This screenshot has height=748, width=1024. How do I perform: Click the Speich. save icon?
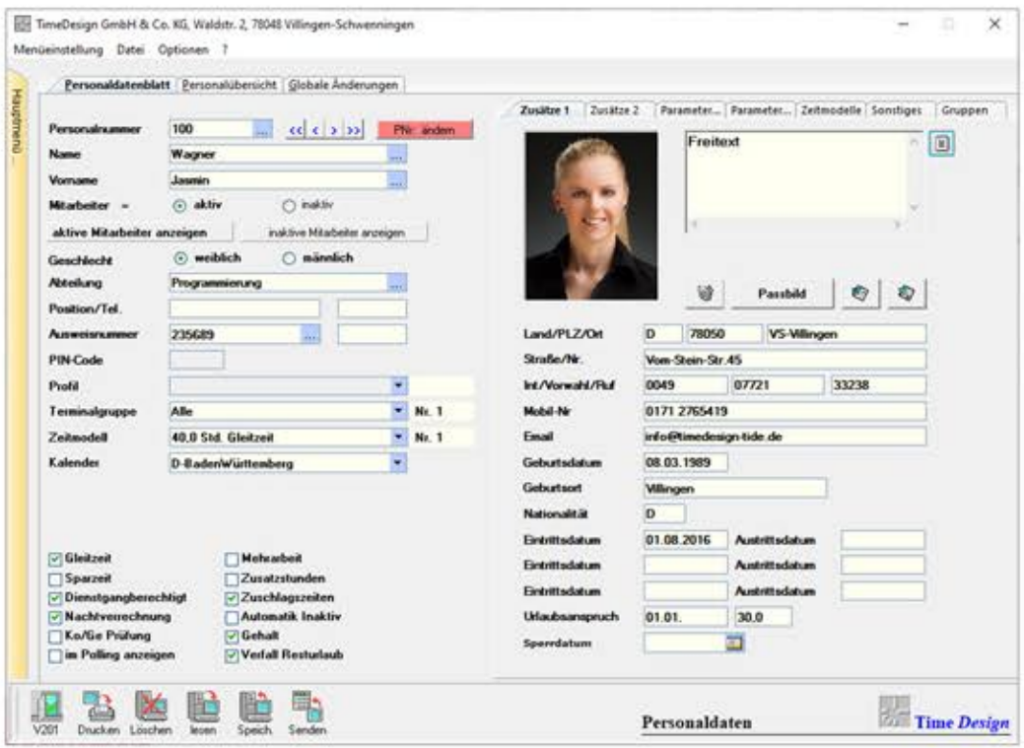click(250, 706)
